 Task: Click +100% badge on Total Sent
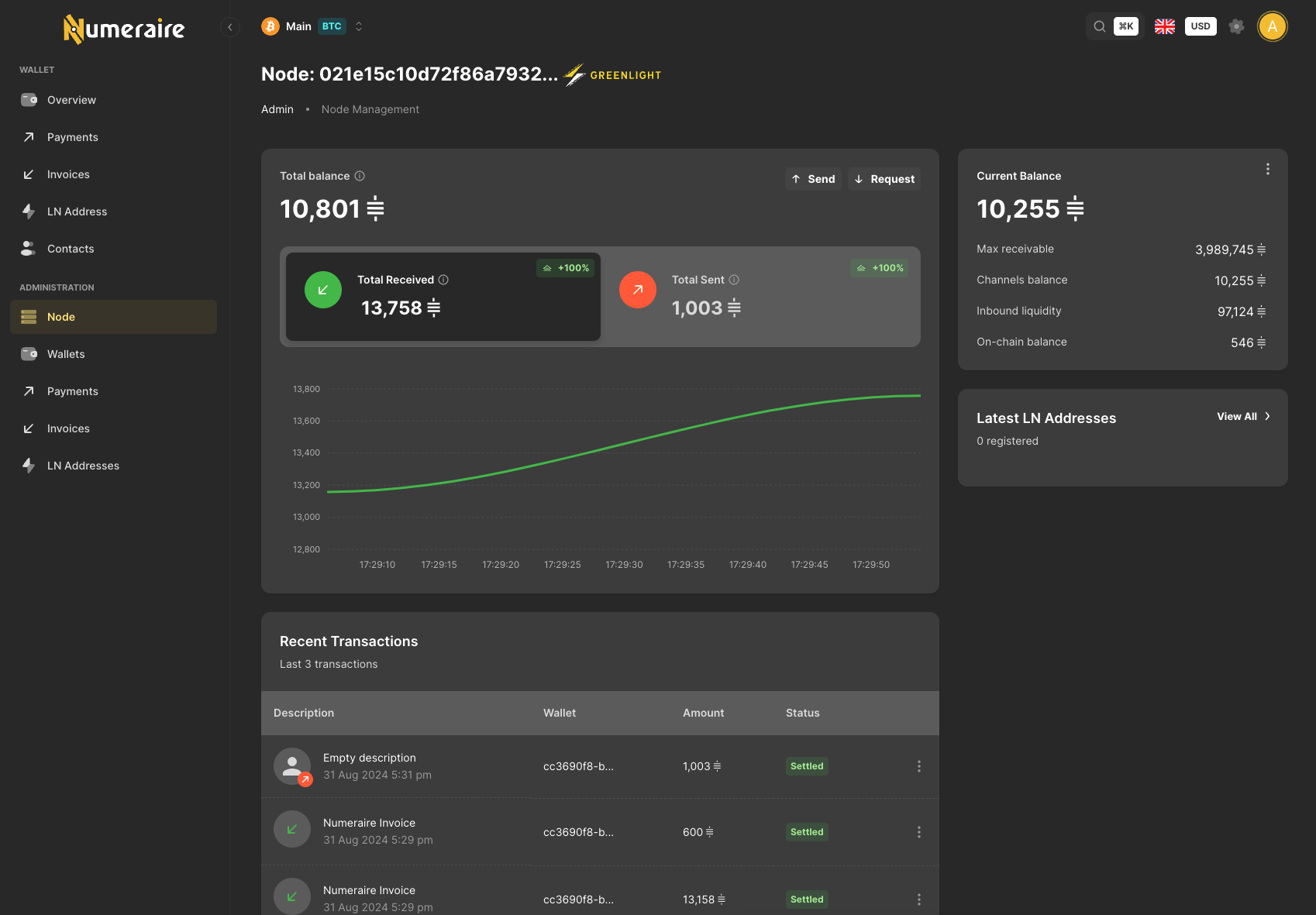tap(880, 268)
